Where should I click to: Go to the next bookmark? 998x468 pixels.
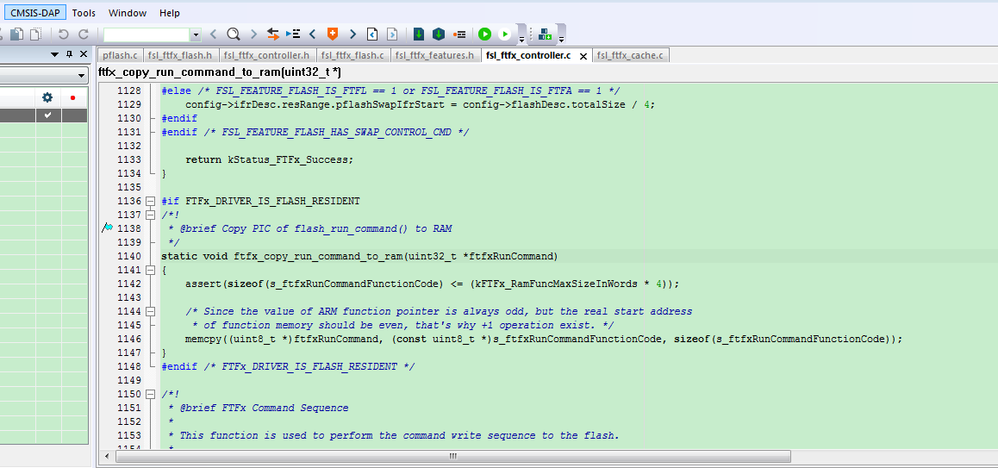tap(353, 34)
